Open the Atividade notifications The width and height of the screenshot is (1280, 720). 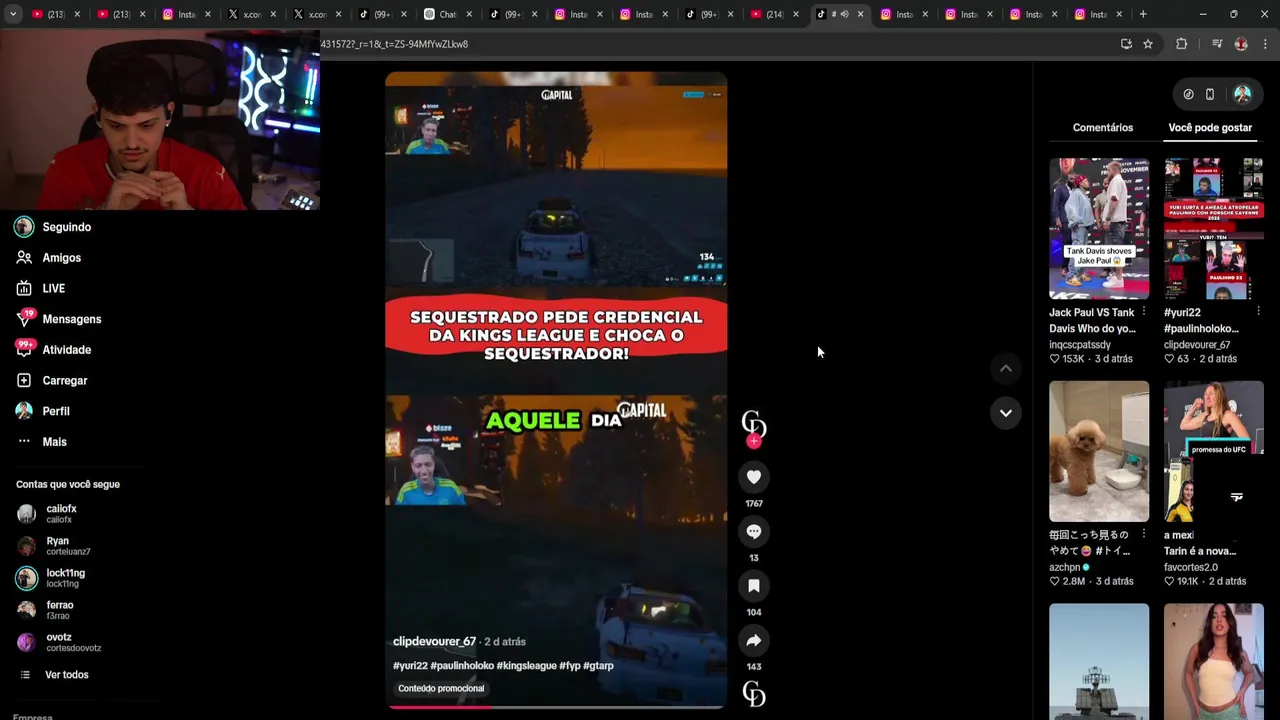[54, 350]
